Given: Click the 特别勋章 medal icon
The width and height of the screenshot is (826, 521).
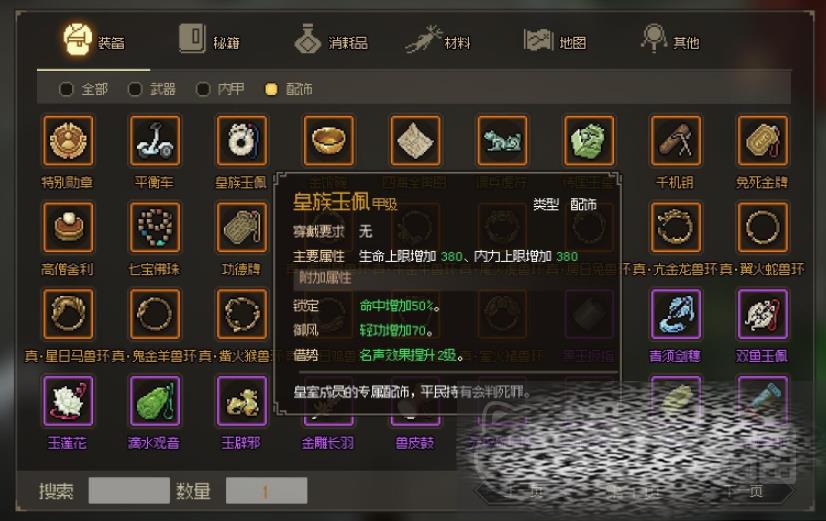Looking at the screenshot, I should [68, 141].
